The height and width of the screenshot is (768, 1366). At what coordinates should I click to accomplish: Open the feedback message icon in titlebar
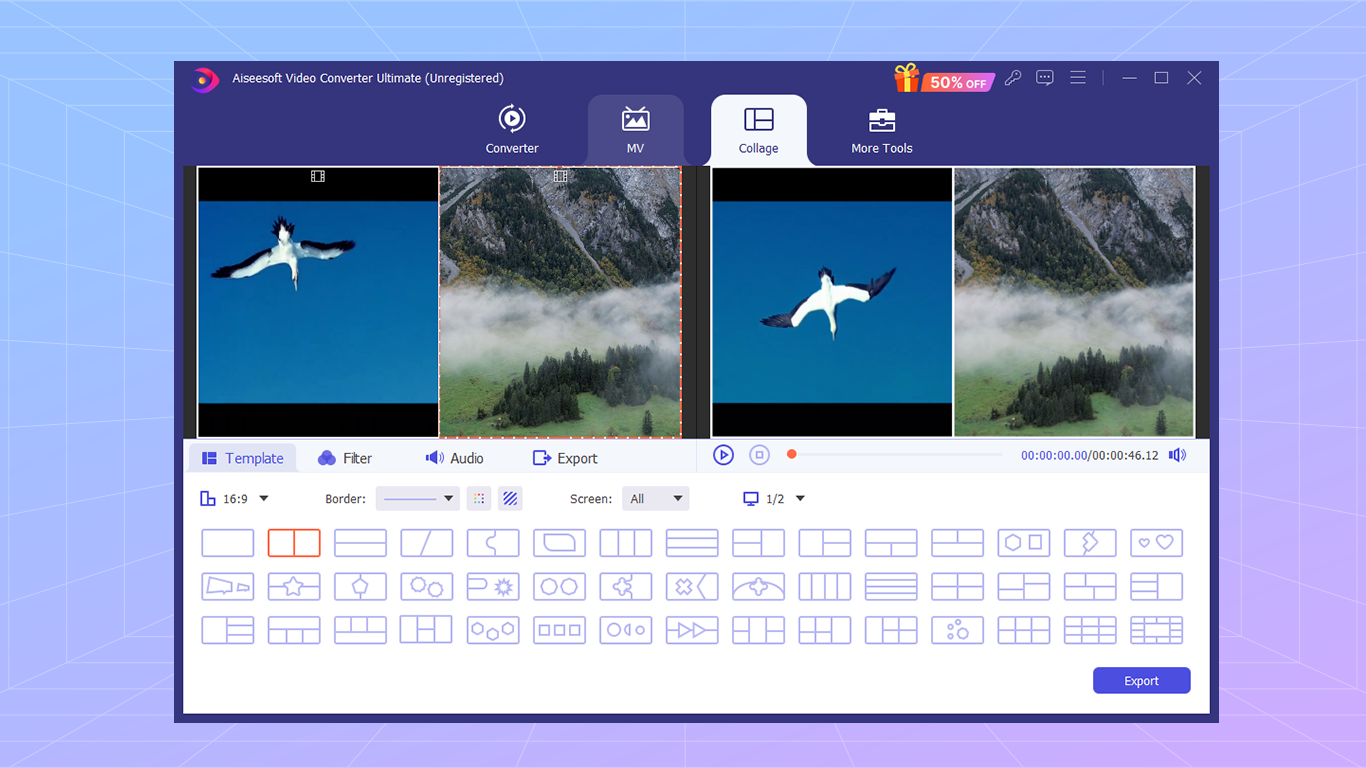(1044, 77)
